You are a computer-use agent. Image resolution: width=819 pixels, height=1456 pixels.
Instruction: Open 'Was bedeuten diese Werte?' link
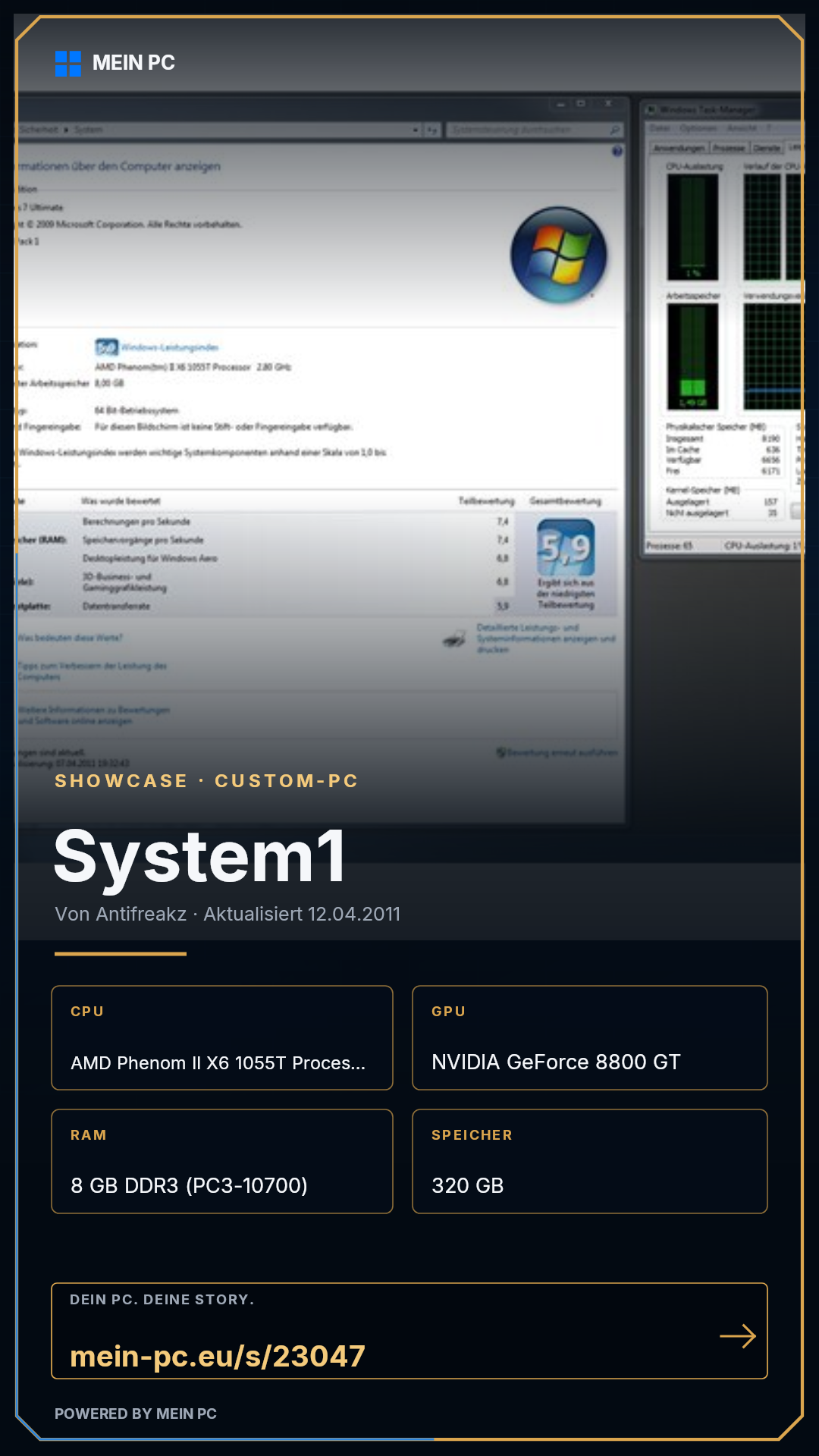(x=70, y=638)
